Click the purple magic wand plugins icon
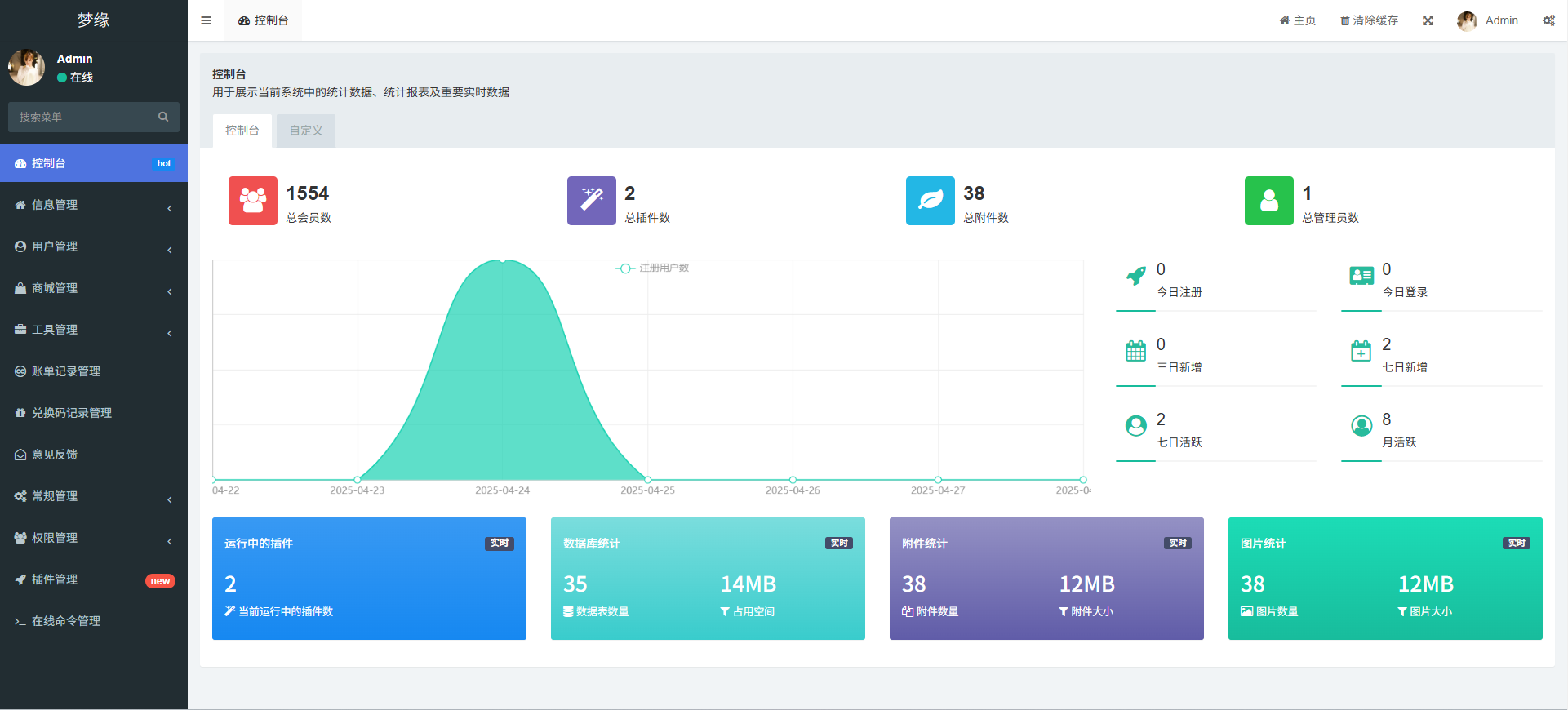 point(591,201)
